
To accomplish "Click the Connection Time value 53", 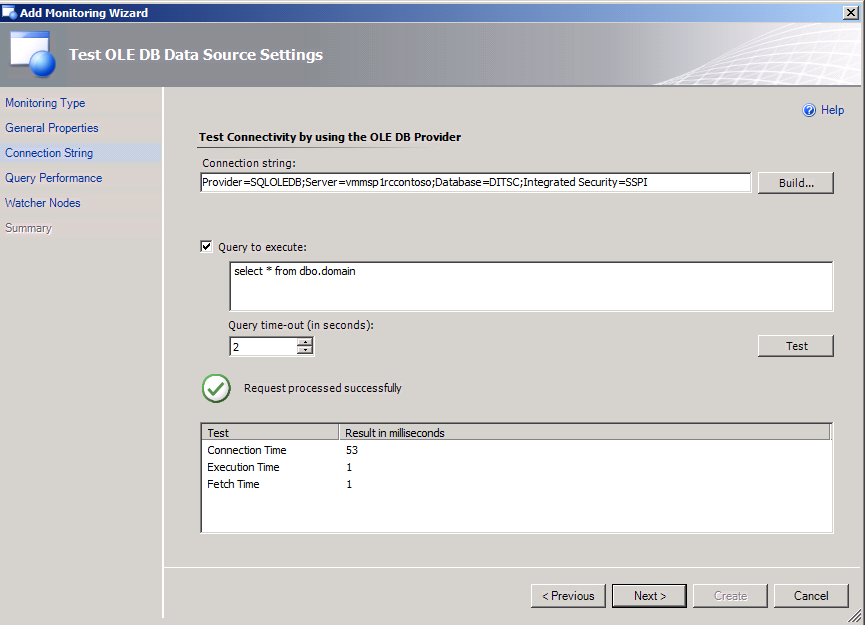I will pos(352,450).
